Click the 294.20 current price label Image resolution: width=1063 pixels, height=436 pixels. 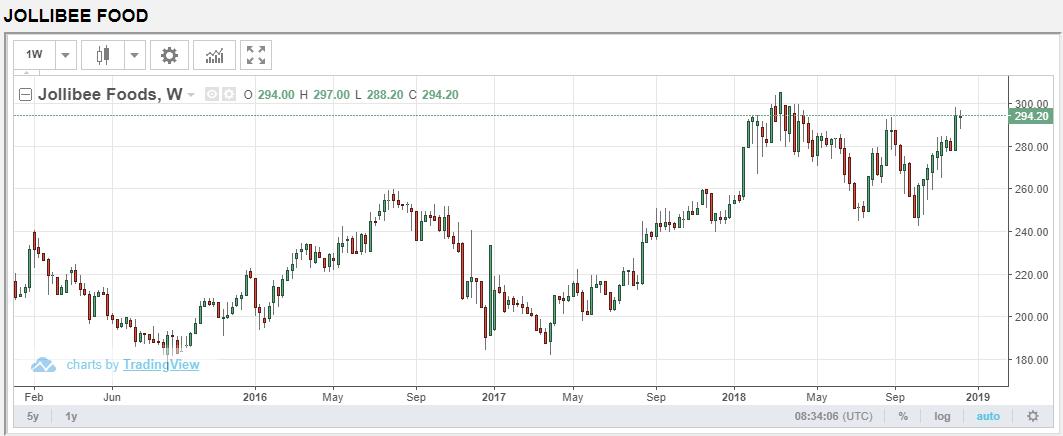click(1029, 117)
